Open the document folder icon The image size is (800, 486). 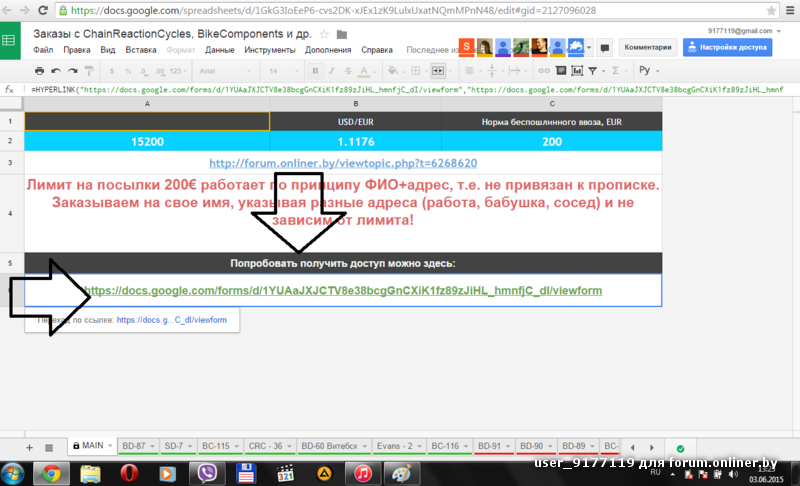[342, 35]
